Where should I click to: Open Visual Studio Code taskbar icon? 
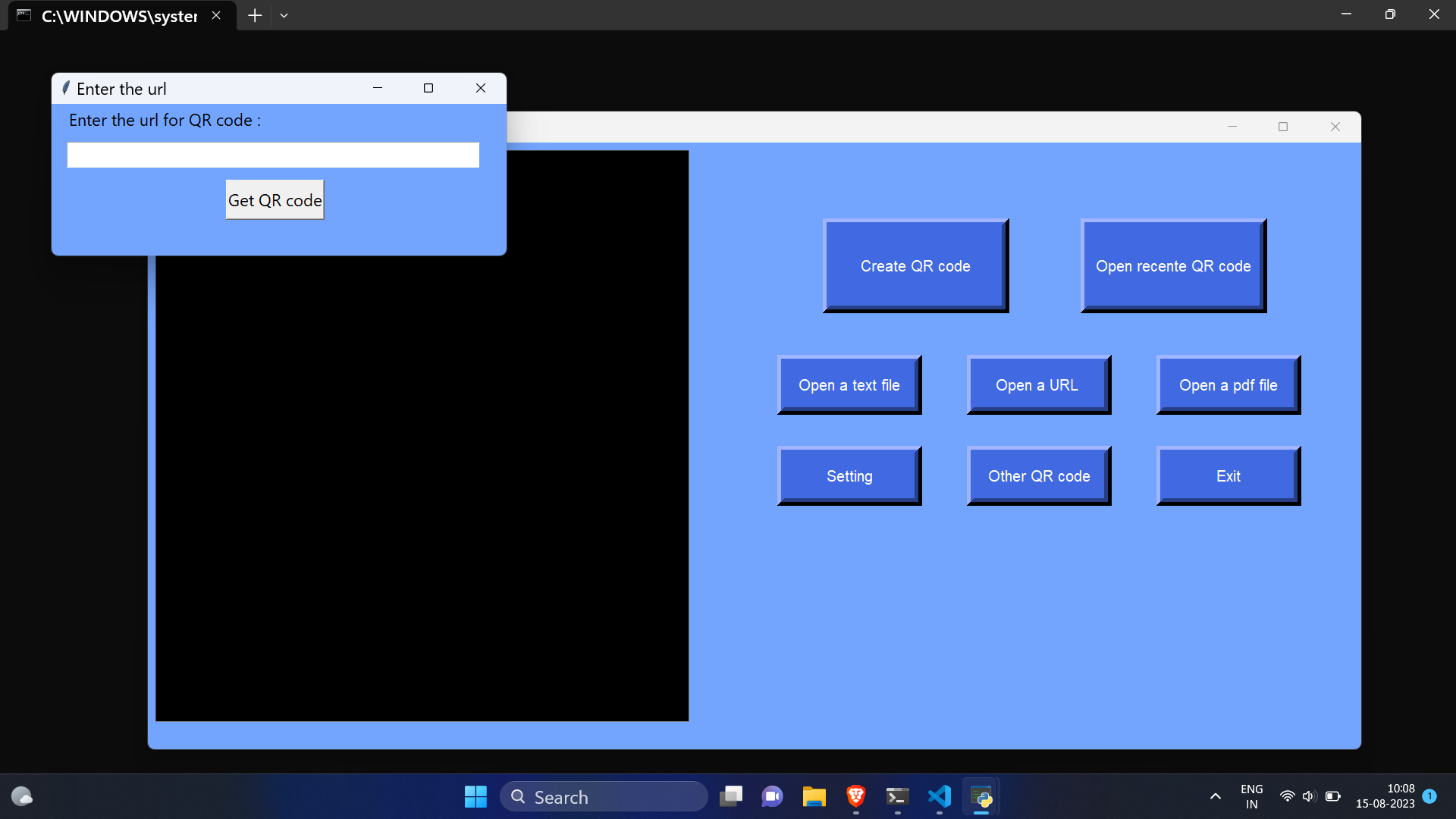[x=939, y=796]
